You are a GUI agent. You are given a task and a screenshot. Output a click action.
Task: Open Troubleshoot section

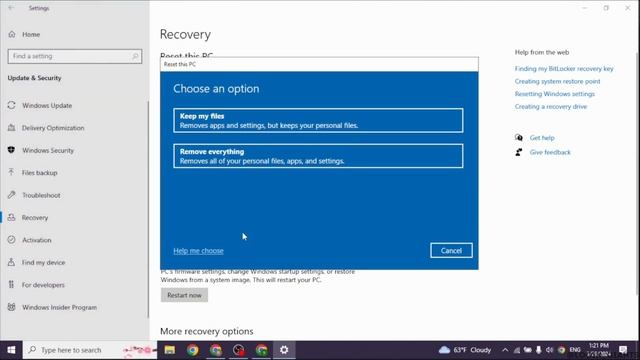41,196
